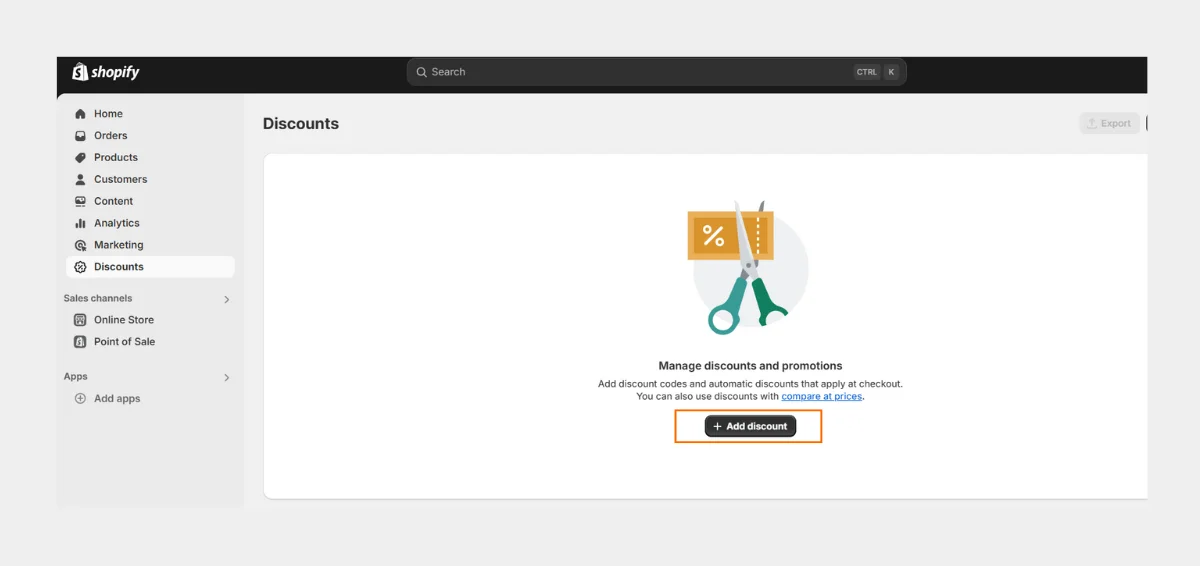Select Discounts in the sidebar

[150, 267]
